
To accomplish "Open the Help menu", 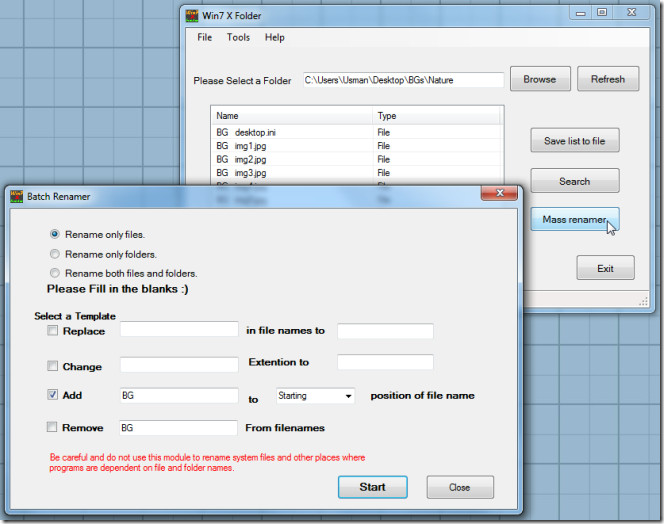I will click(x=275, y=37).
